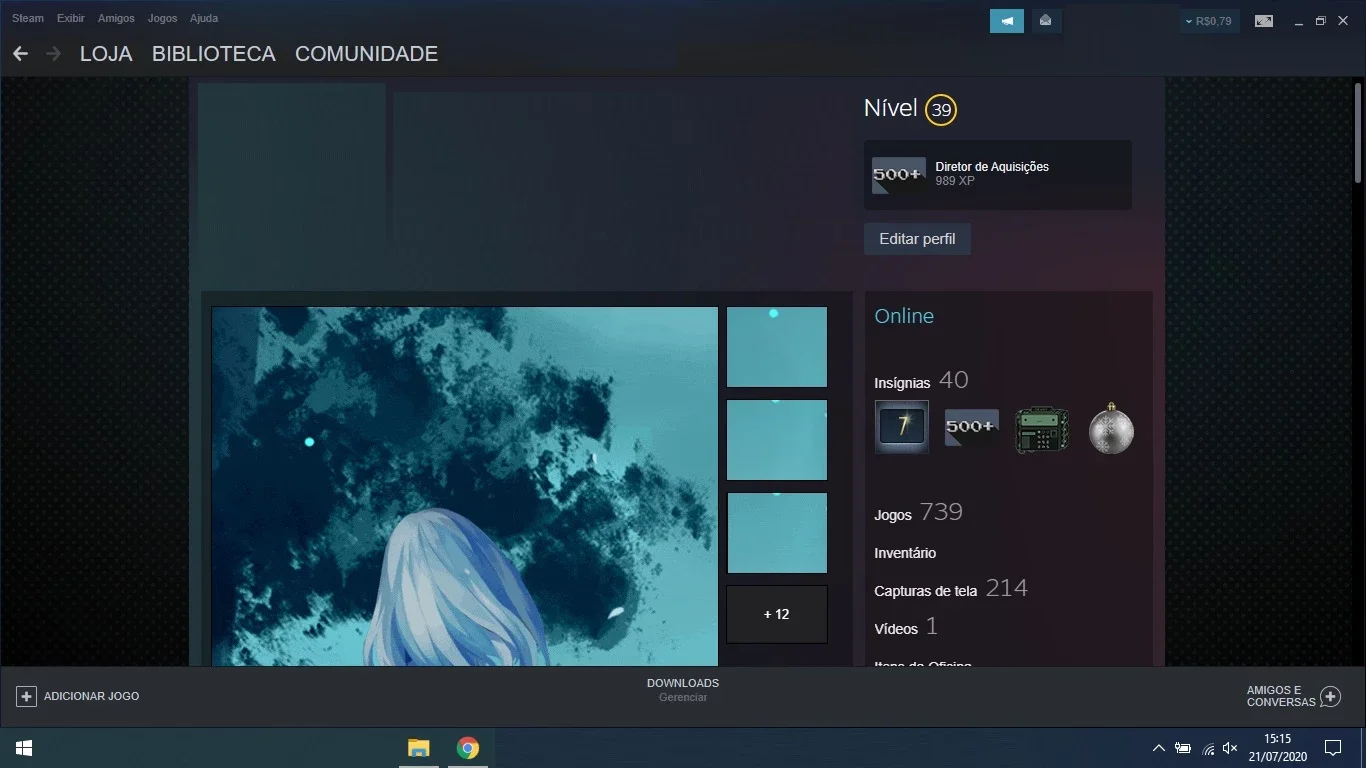Screen dimensions: 1366x768
Task: Open the battery status tray icon
Action: (x=1183, y=748)
